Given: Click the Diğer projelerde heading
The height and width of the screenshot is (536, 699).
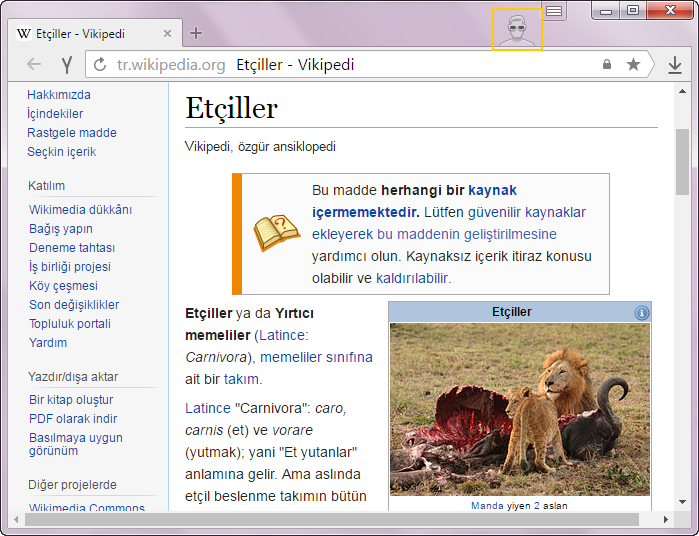Looking at the screenshot, I should coord(72,485).
